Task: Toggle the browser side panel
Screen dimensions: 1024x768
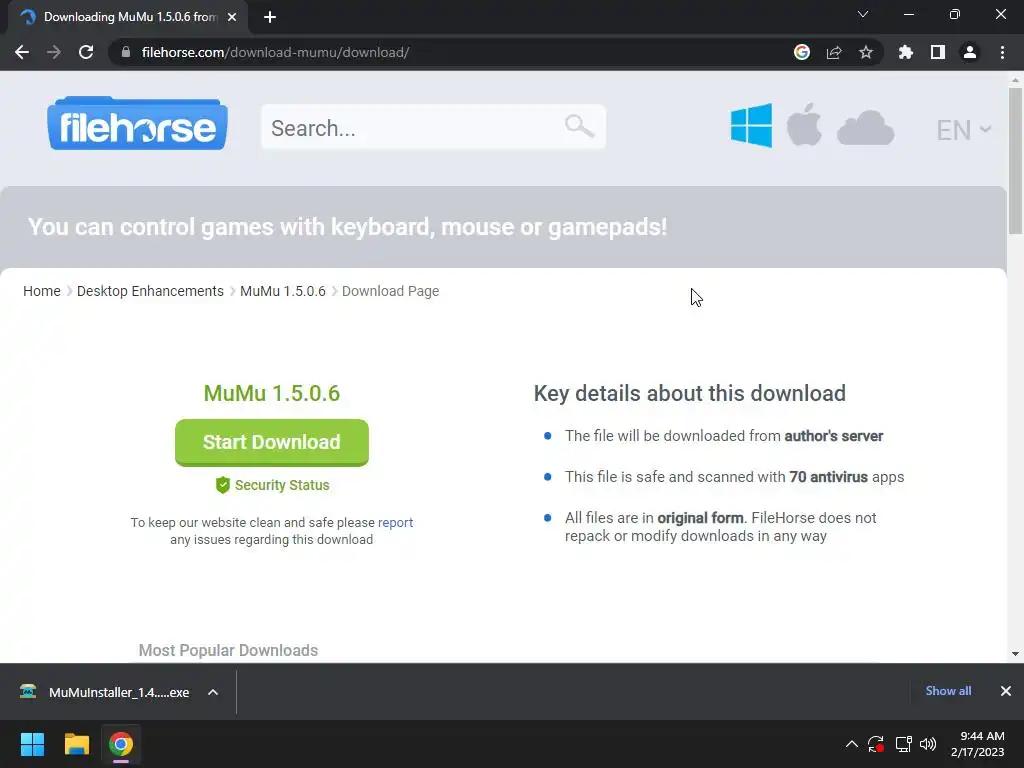Action: click(938, 52)
